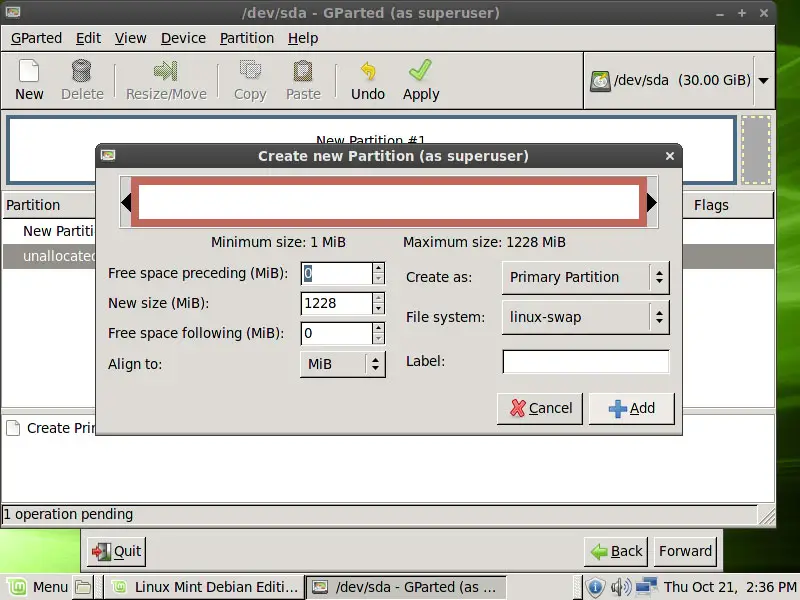Increase Free space preceding value

click(378, 267)
